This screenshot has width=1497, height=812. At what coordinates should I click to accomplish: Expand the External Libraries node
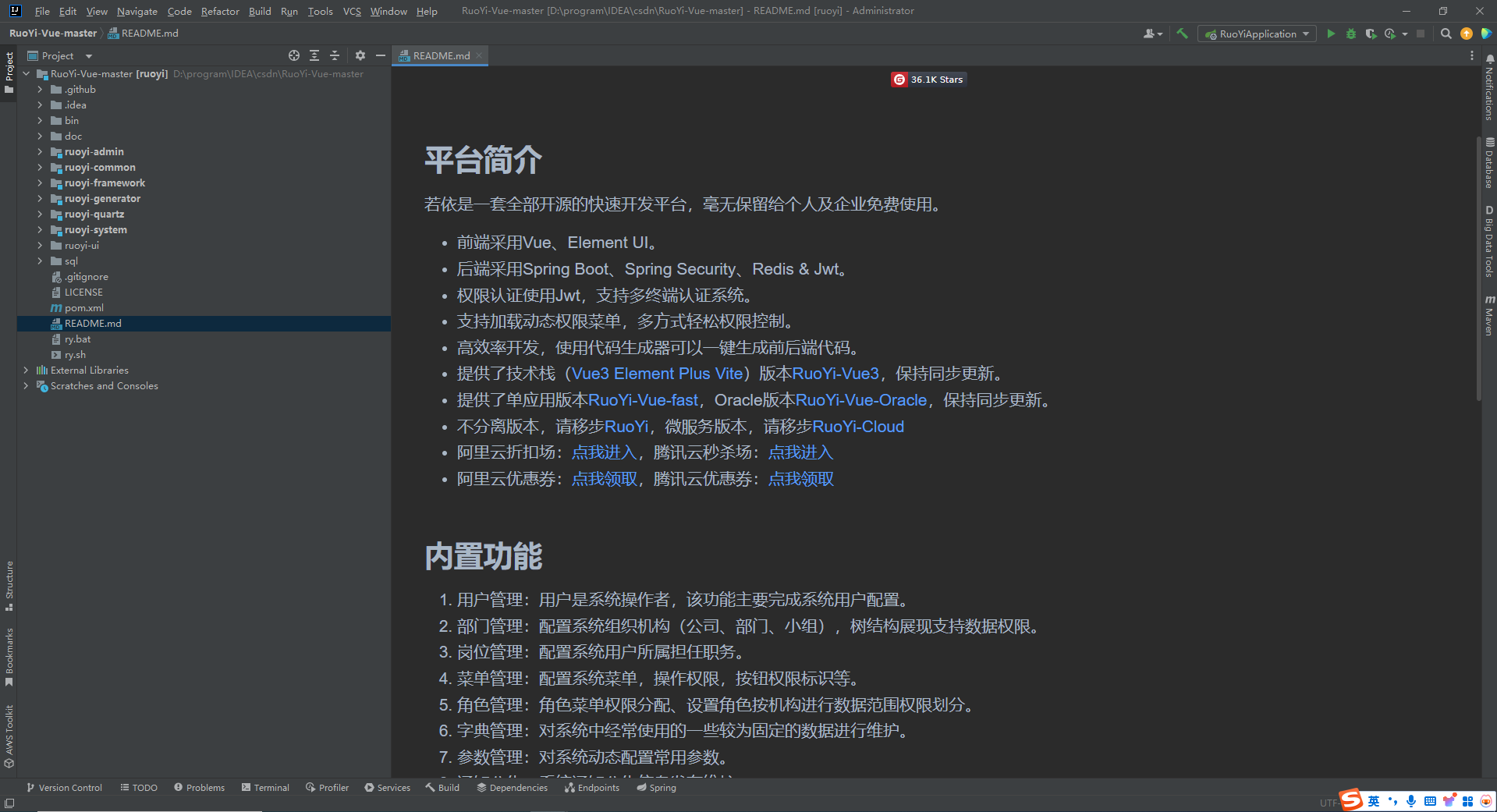pyautogui.click(x=26, y=370)
